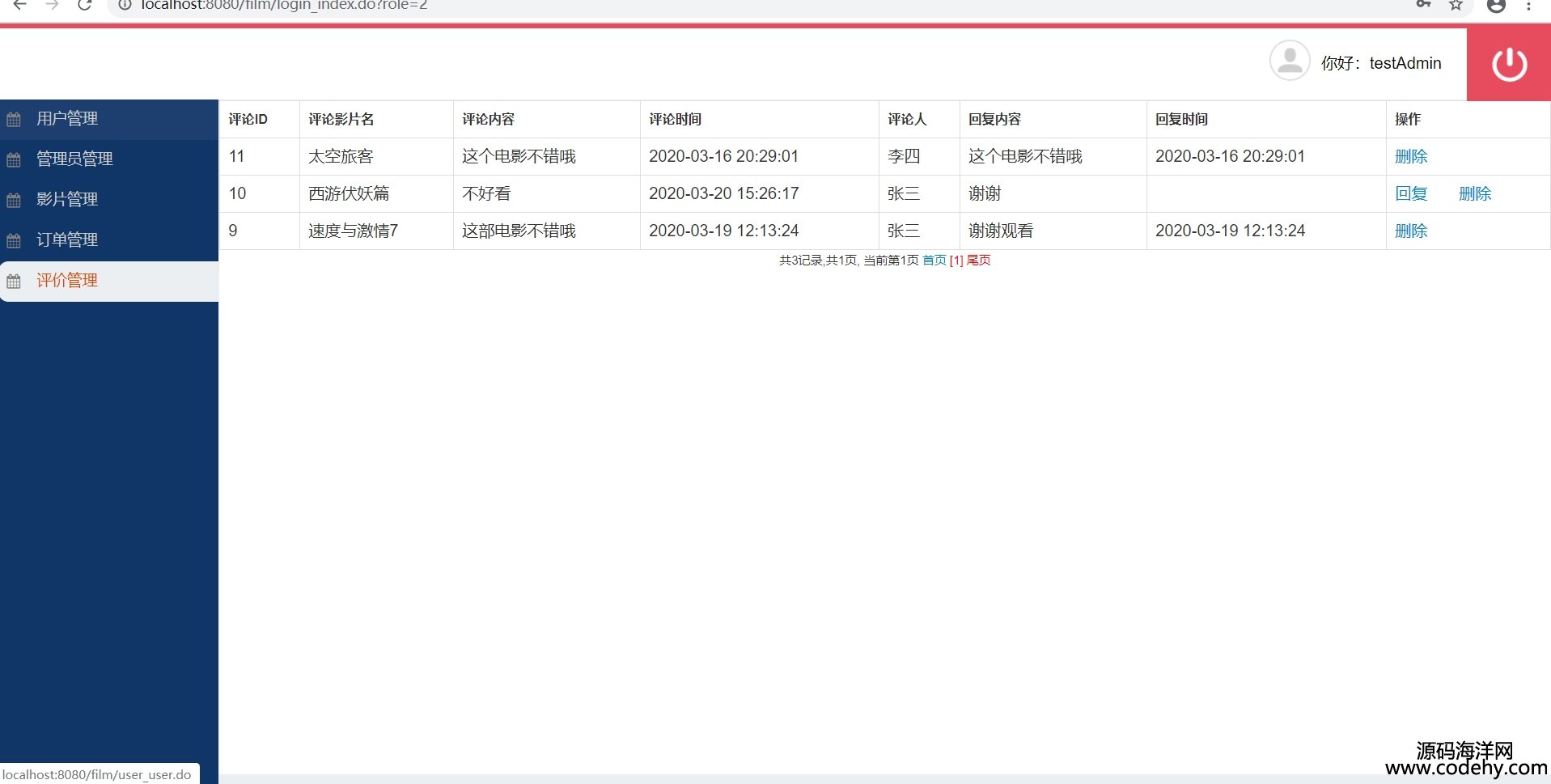The width and height of the screenshot is (1551, 784).
Task: Click the testAdmin user avatar icon
Action: 1289,61
